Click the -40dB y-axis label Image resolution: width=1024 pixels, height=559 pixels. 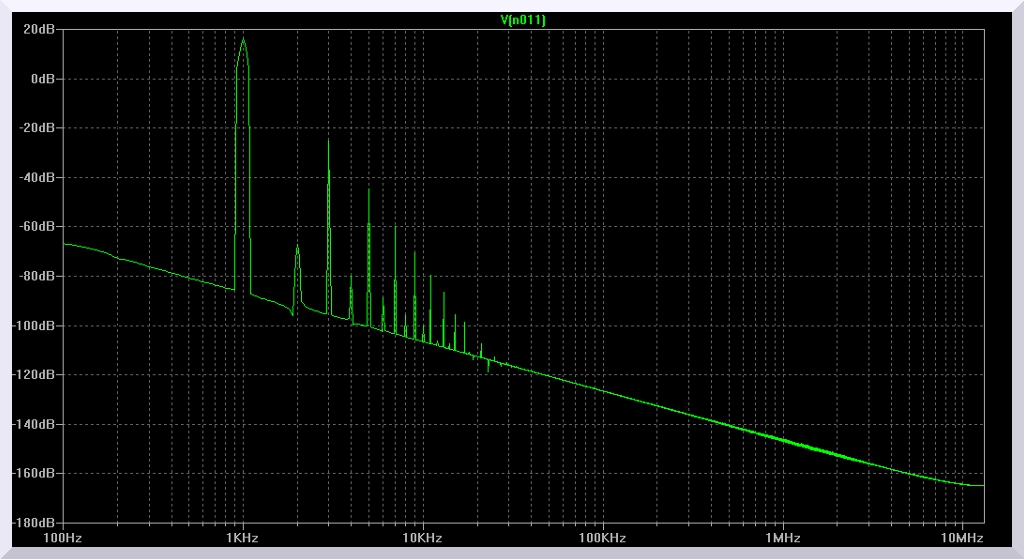(37, 178)
